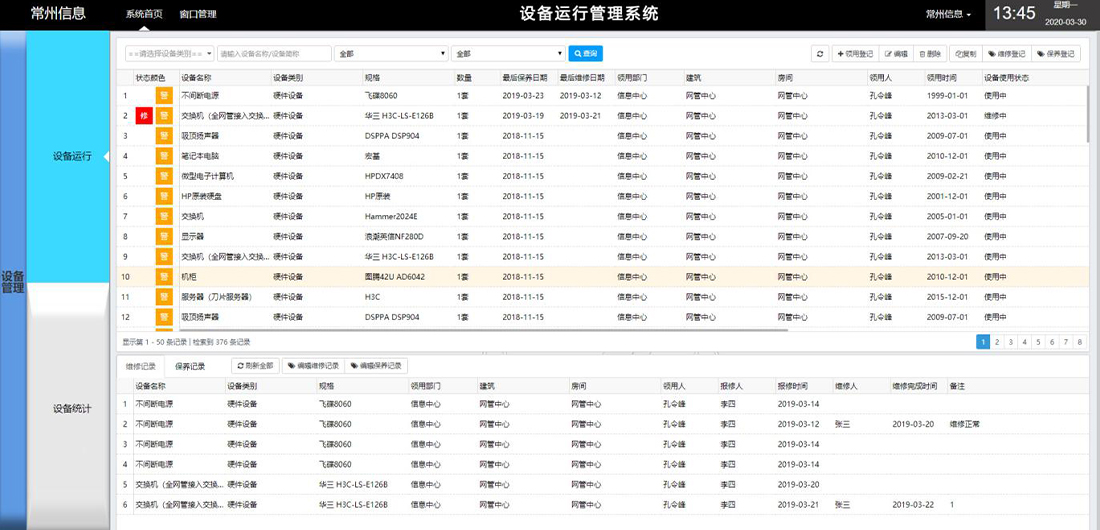
Task: Click the device name search input field
Action: [x=274, y=54]
